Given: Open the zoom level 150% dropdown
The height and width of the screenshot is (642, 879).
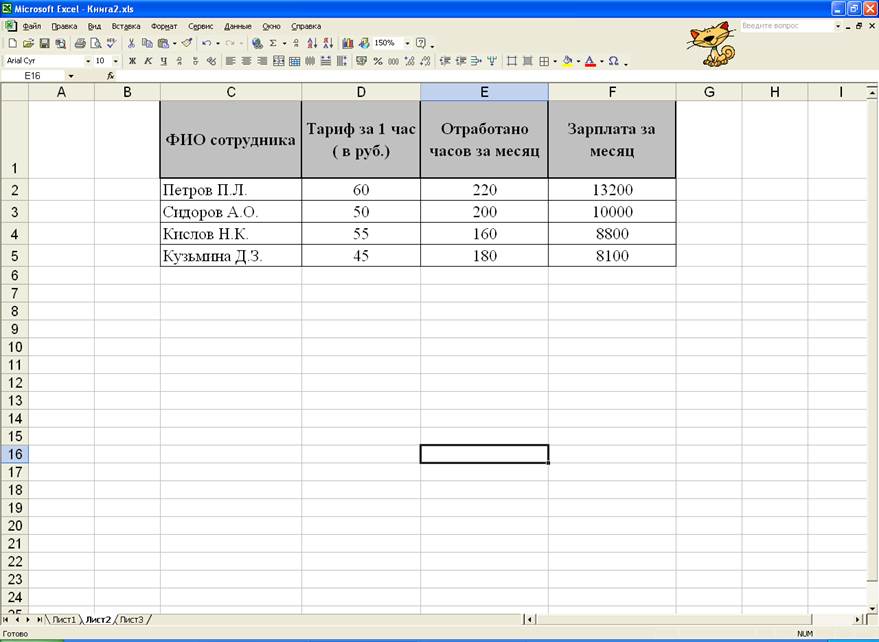Looking at the screenshot, I should click(x=407, y=44).
